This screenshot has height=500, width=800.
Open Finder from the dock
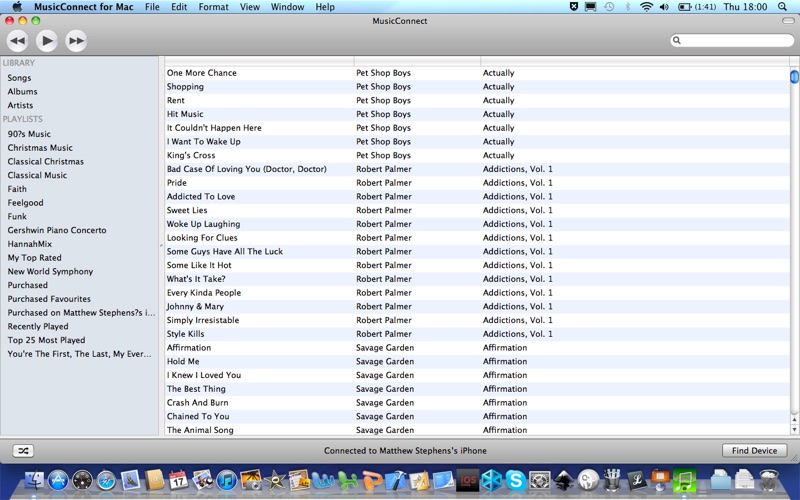[x=33, y=480]
